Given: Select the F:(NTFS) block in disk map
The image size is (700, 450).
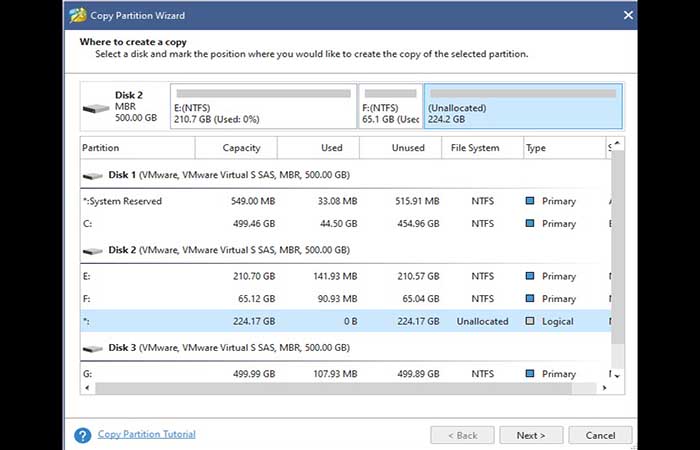Looking at the screenshot, I should (390, 106).
